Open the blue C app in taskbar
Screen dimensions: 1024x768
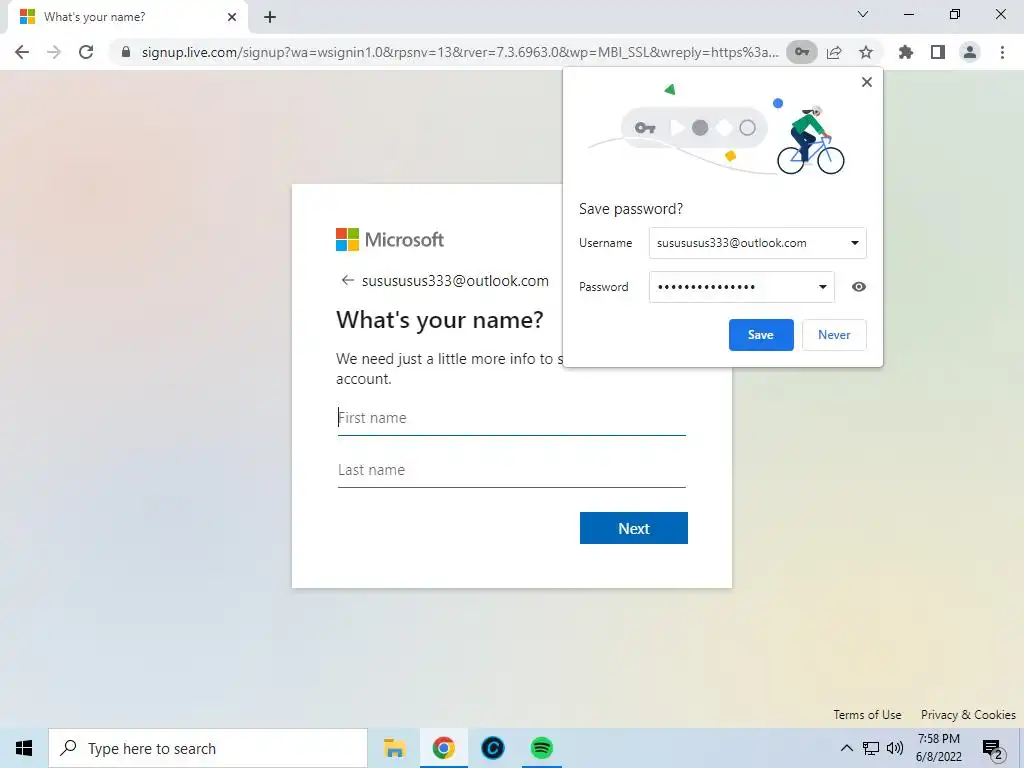coord(492,748)
